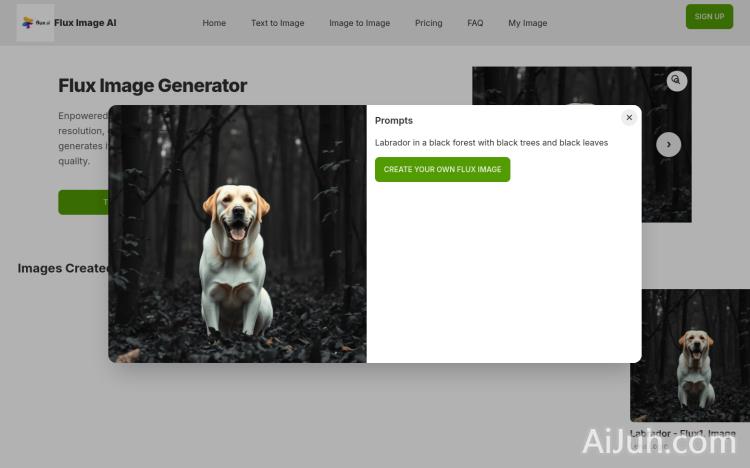Click the Prompts heading in the popup
The height and width of the screenshot is (468, 750).
(x=393, y=121)
